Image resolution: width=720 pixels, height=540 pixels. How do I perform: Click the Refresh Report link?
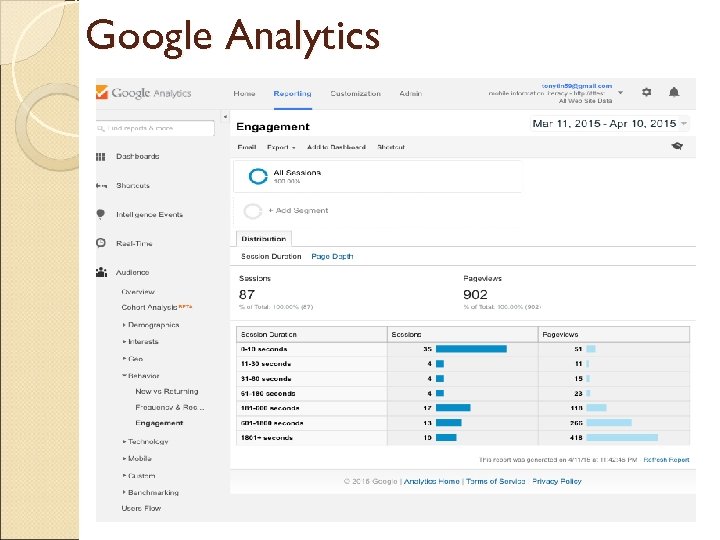pos(668,460)
